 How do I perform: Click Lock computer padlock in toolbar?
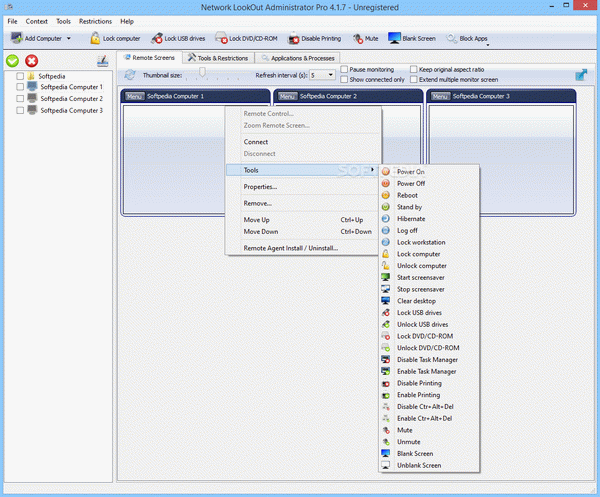(95, 38)
